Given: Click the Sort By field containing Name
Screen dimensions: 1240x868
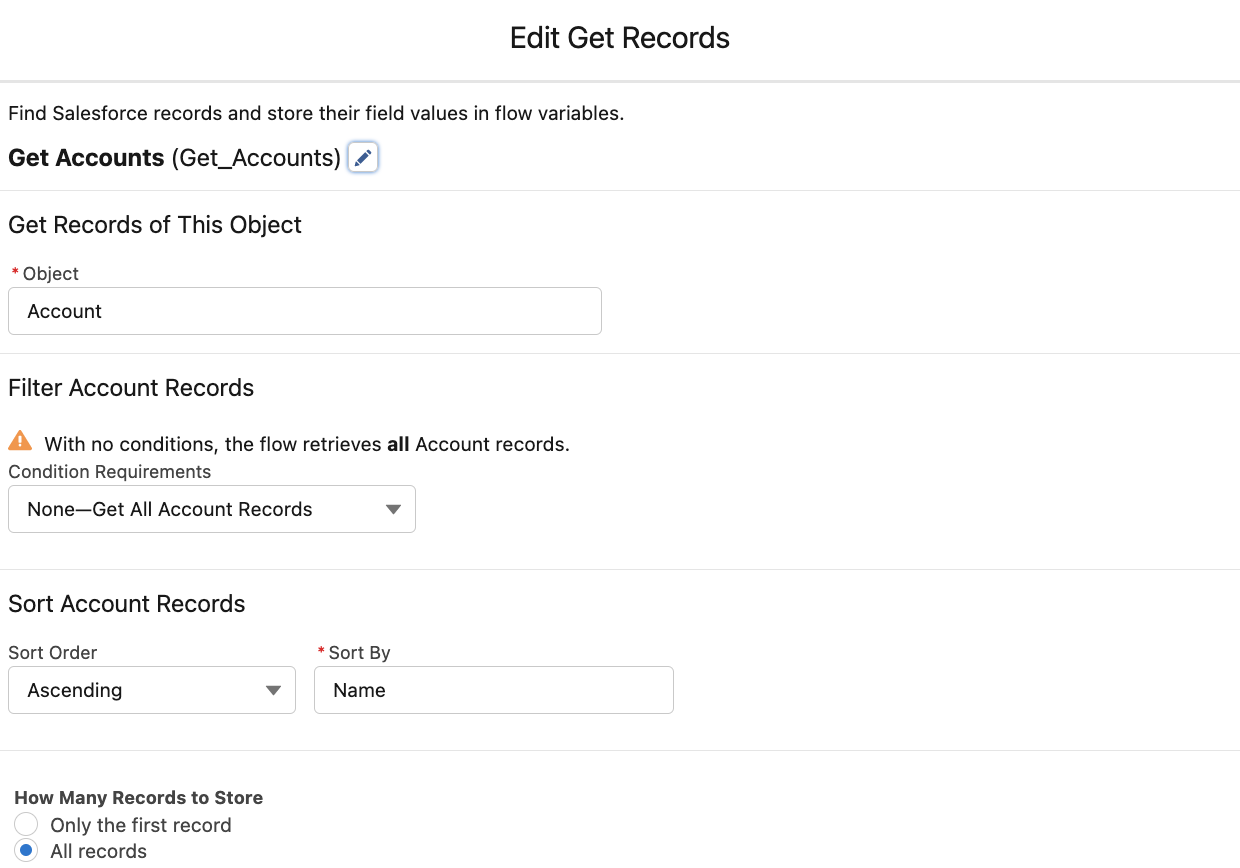Looking at the screenshot, I should [493, 691].
